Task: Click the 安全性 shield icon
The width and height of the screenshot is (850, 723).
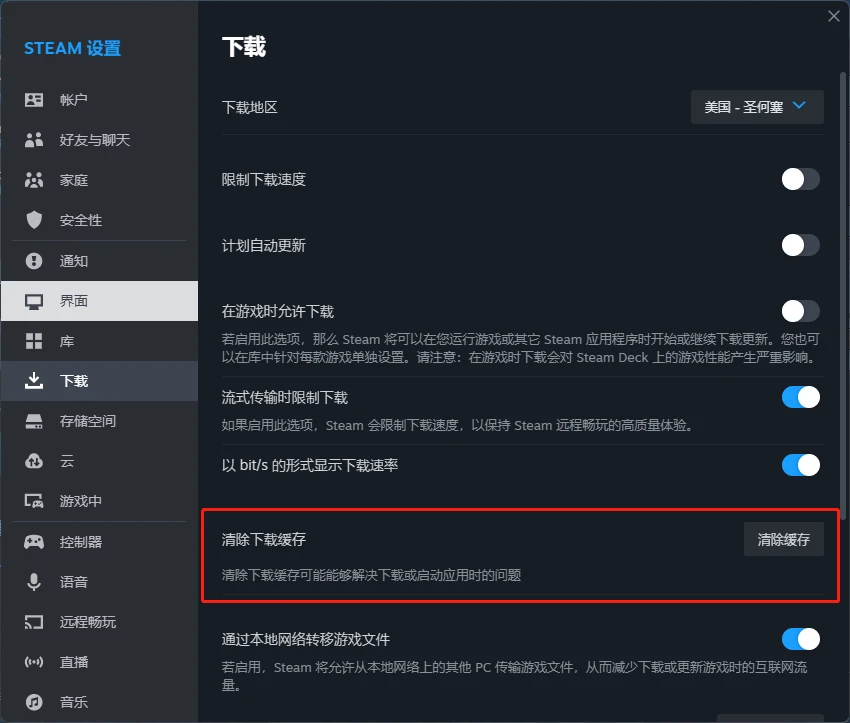Action: click(x=34, y=220)
